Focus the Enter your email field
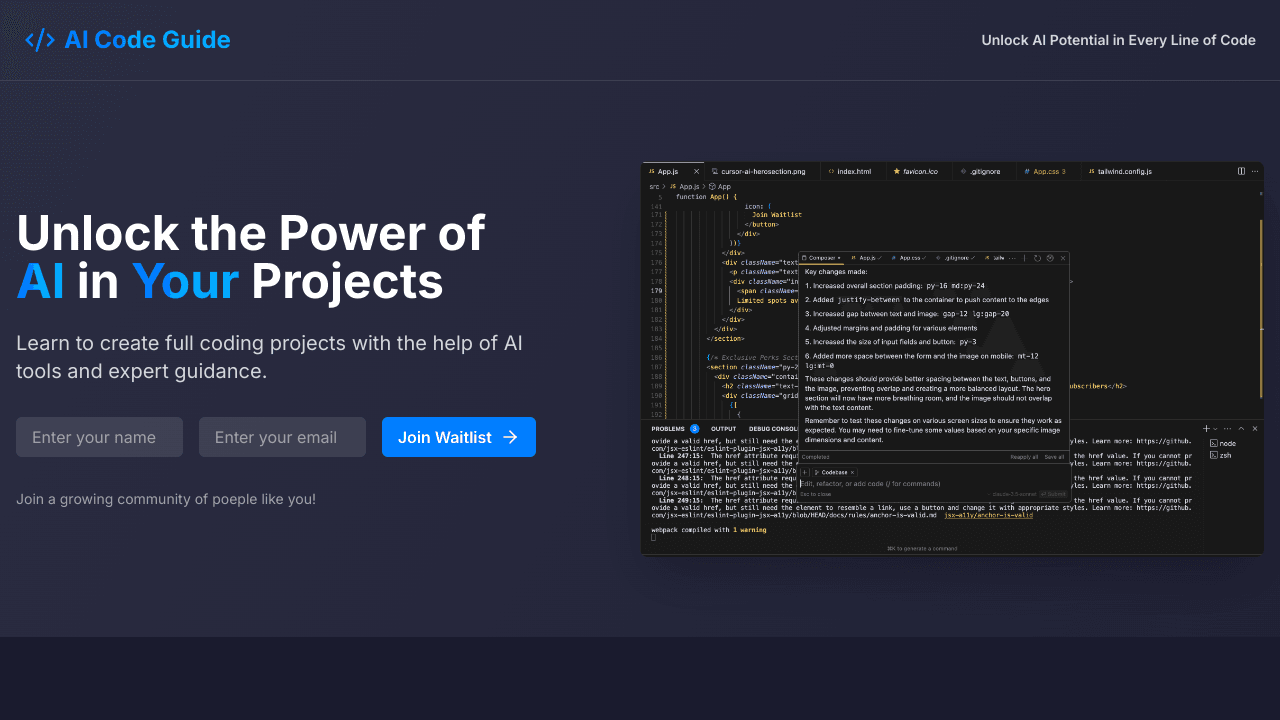This screenshot has height=720, width=1280. (282, 437)
